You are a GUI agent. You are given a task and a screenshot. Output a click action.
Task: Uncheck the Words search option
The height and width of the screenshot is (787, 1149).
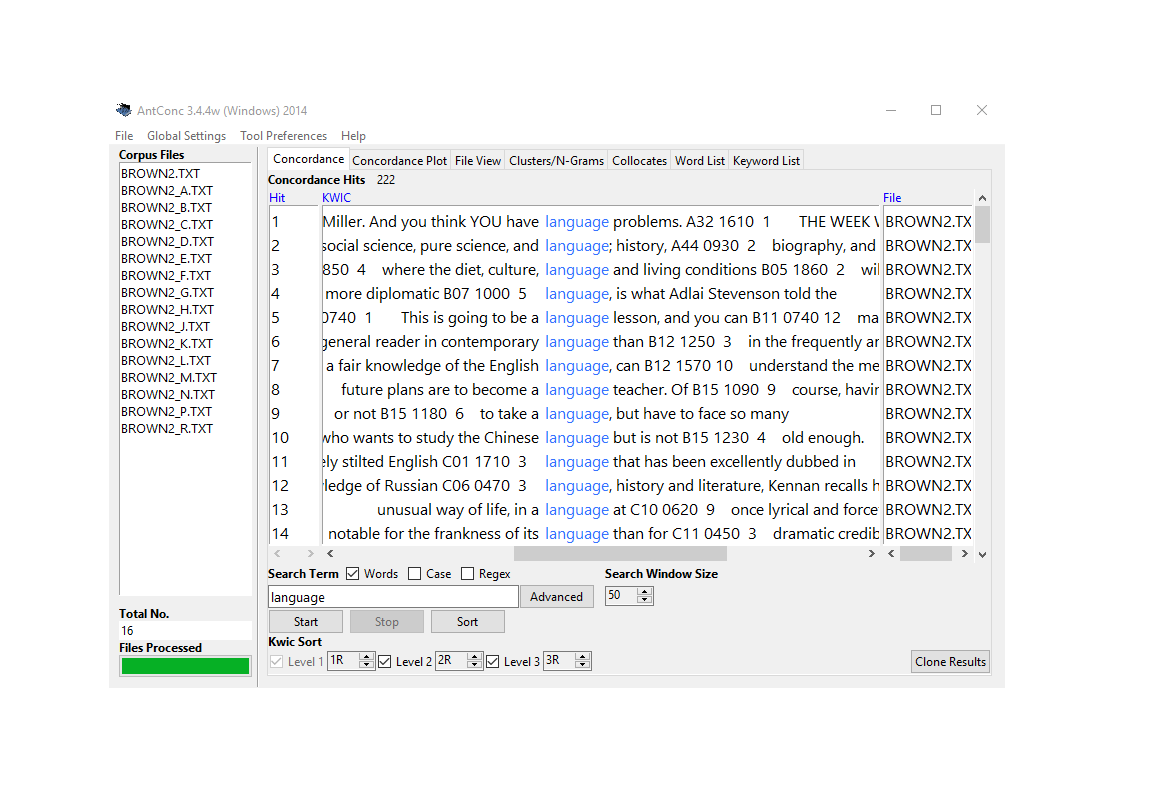[353, 574]
